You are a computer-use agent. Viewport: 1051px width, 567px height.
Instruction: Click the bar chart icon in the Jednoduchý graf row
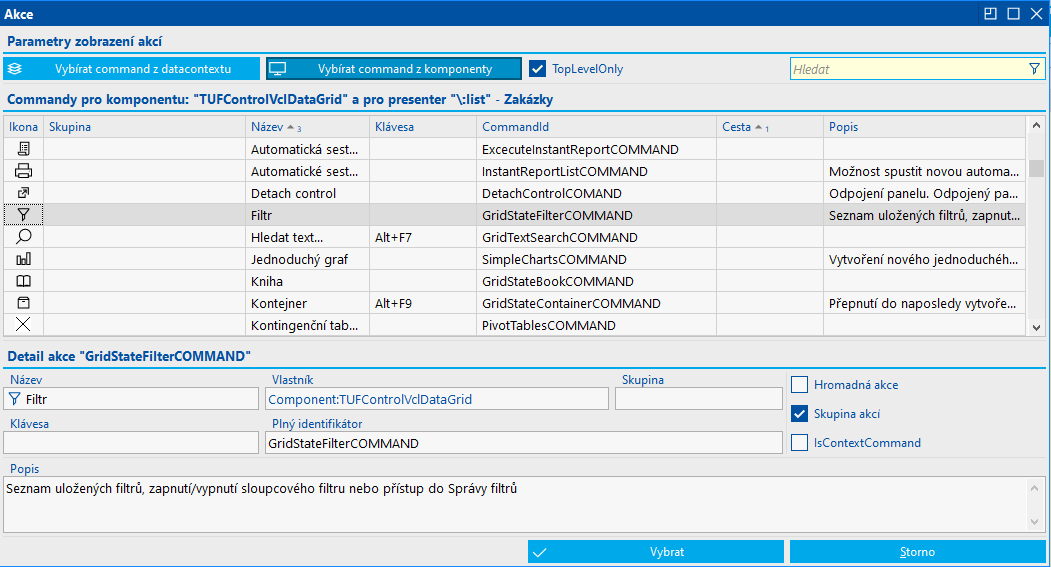pos(23,259)
